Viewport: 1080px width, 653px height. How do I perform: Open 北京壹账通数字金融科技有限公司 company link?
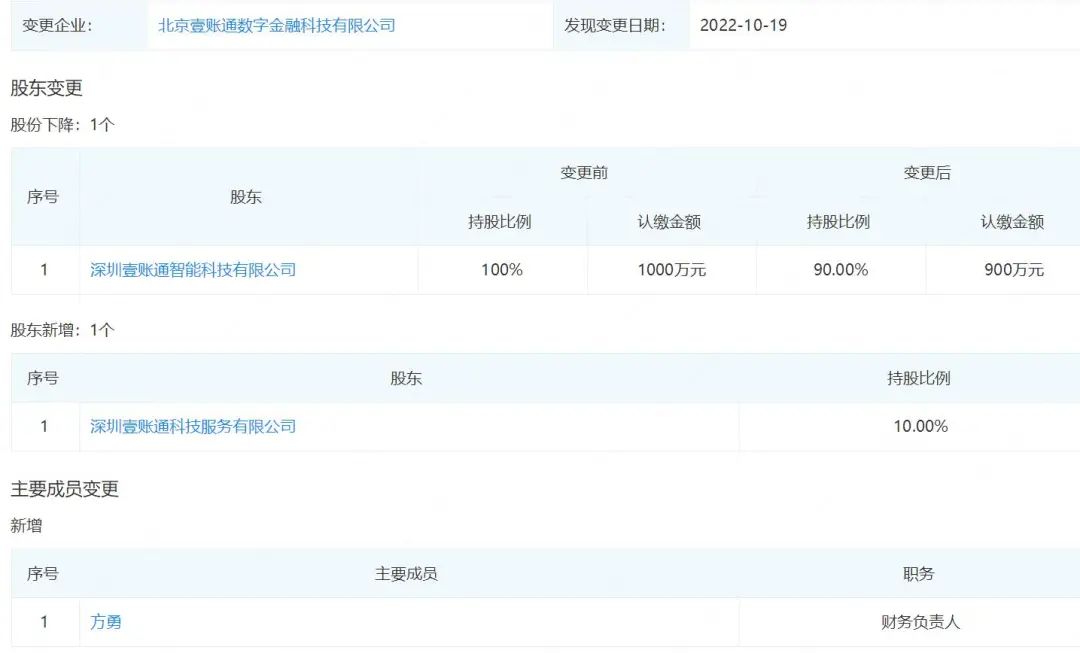tap(277, 25)
